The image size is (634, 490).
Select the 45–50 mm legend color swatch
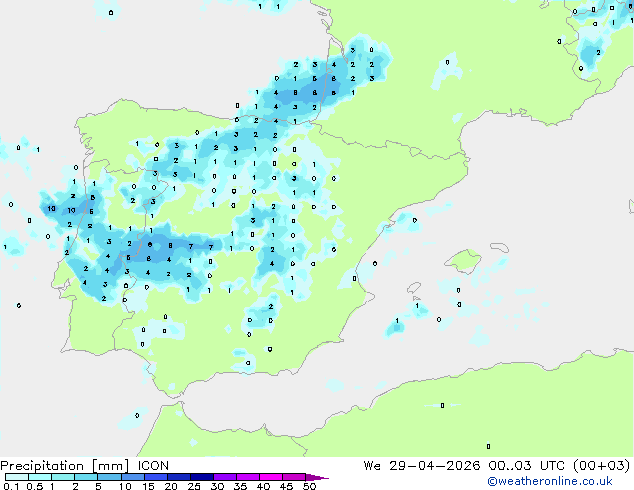coord(294,477)
